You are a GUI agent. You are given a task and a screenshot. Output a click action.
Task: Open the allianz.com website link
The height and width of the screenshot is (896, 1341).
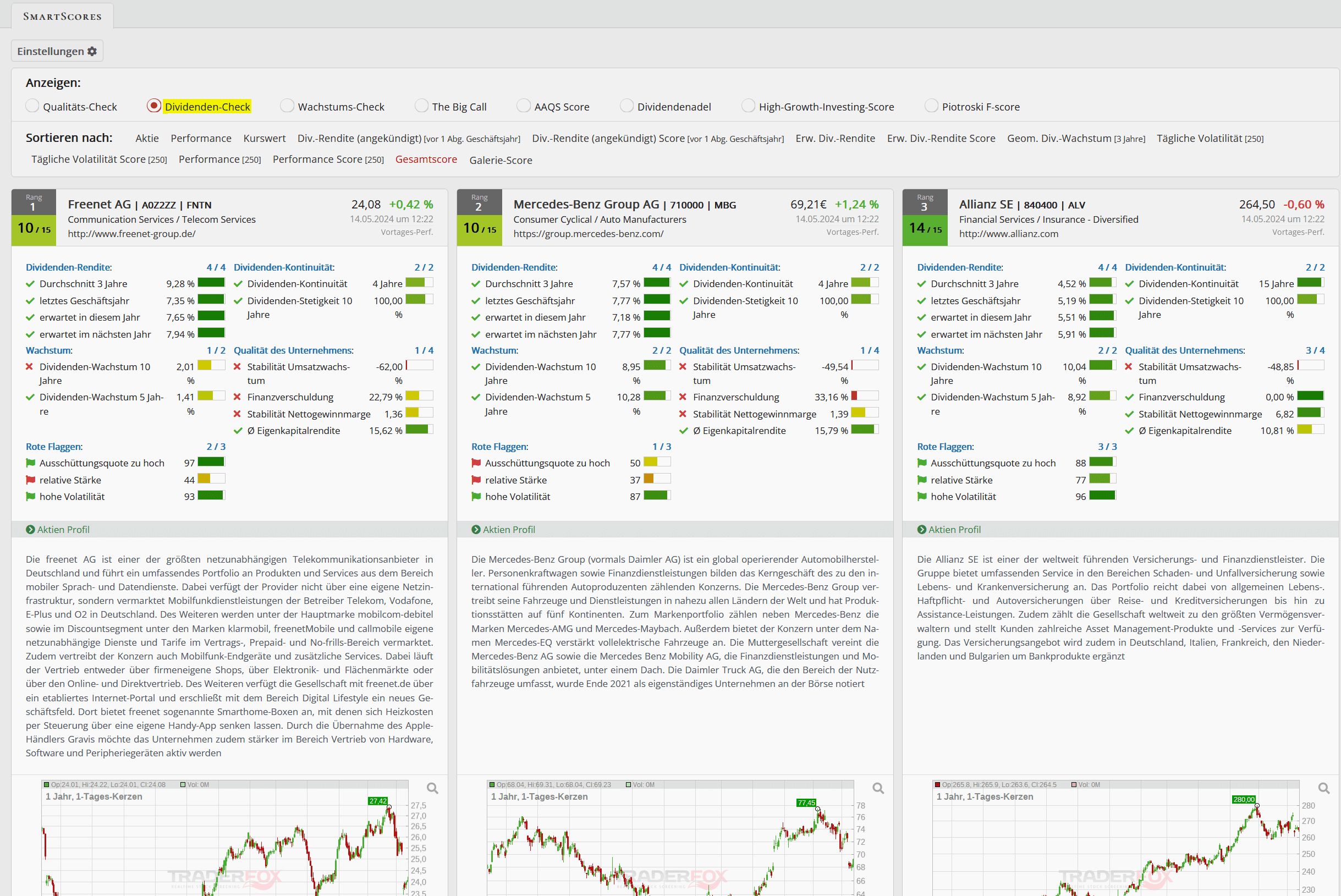[x=1008, y=234]
